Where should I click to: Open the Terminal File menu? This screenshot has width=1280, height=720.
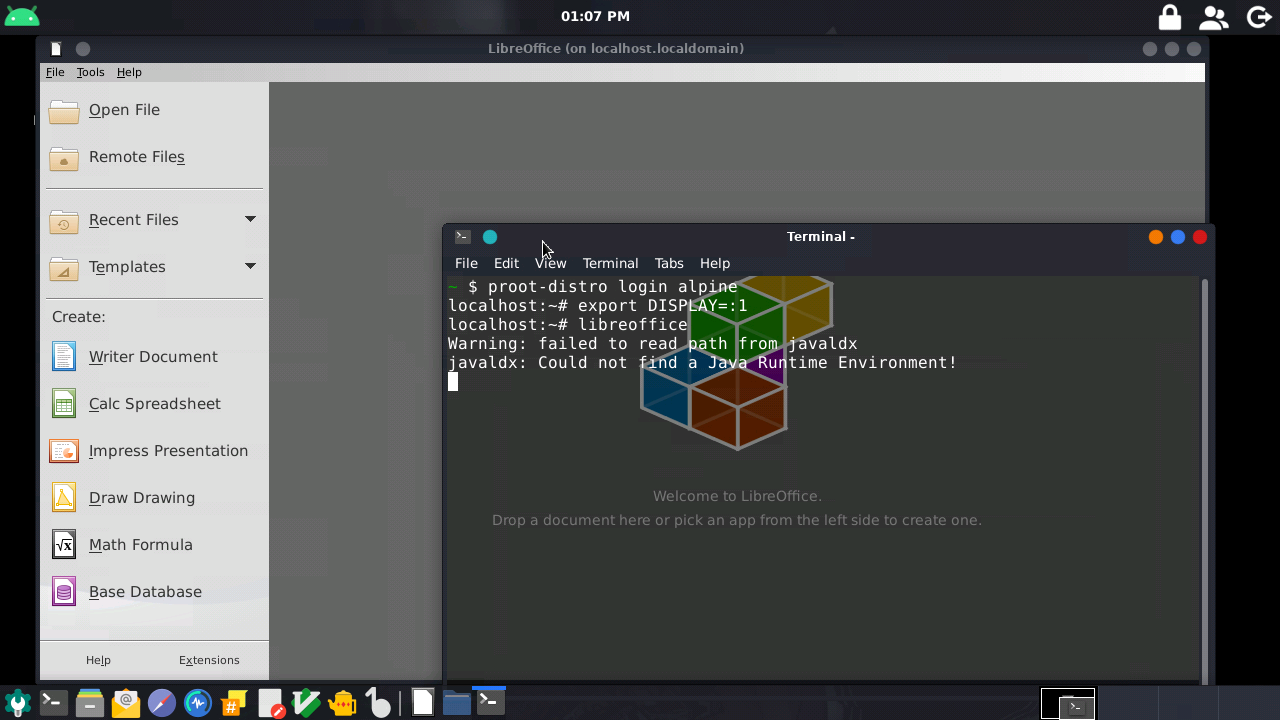click(466, 263)
